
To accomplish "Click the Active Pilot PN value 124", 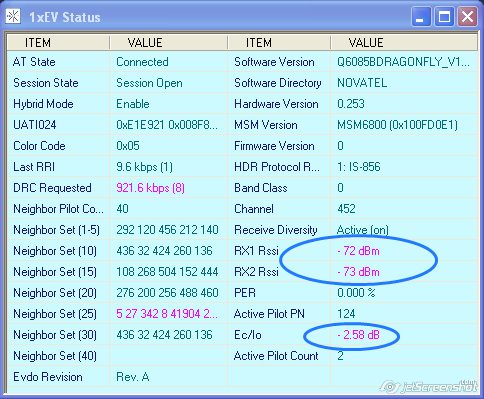I will [346, 314].
